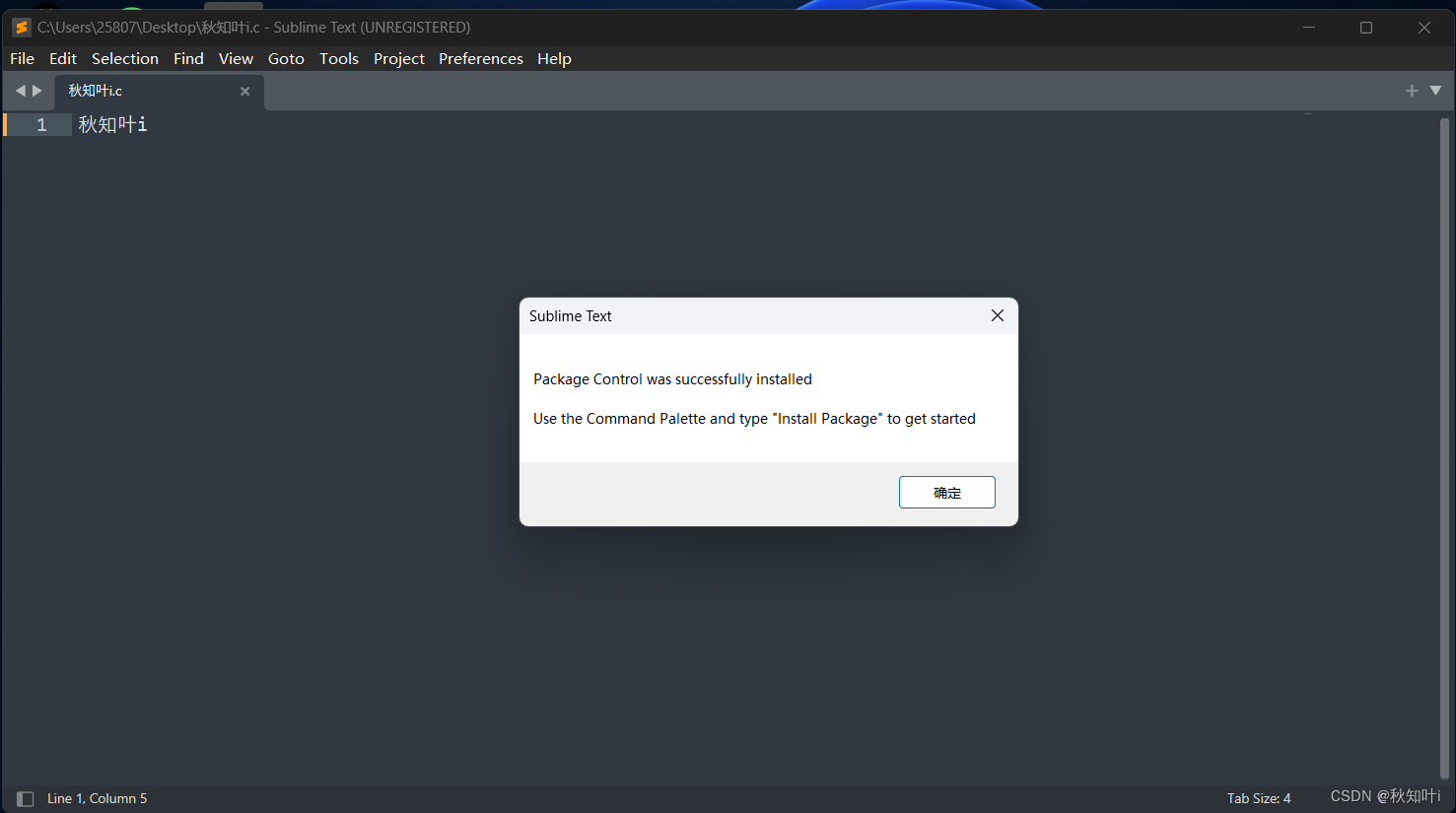
Task: Open the File menu
Action: pos(22,59)
